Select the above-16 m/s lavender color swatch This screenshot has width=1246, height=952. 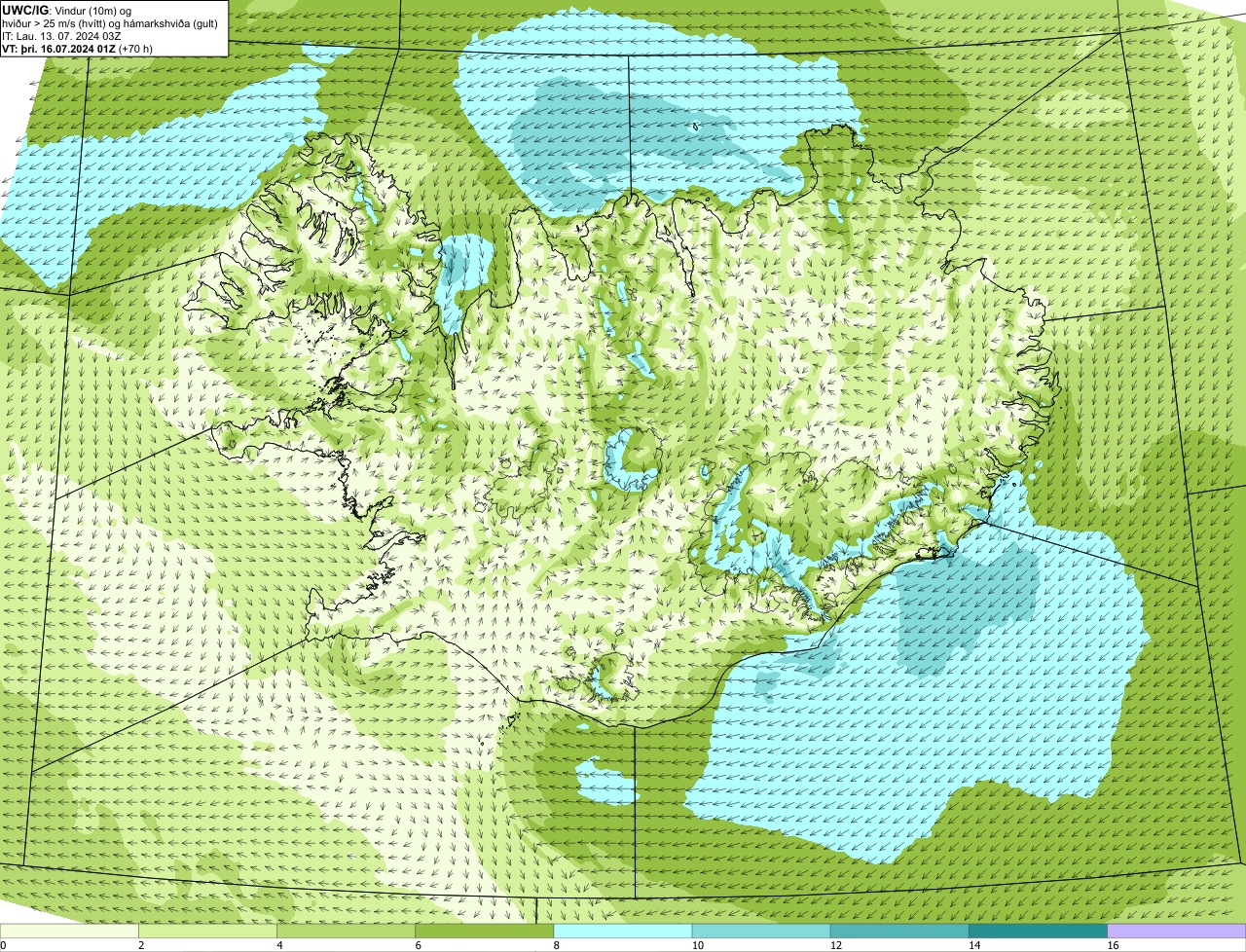pos(1177,931)
